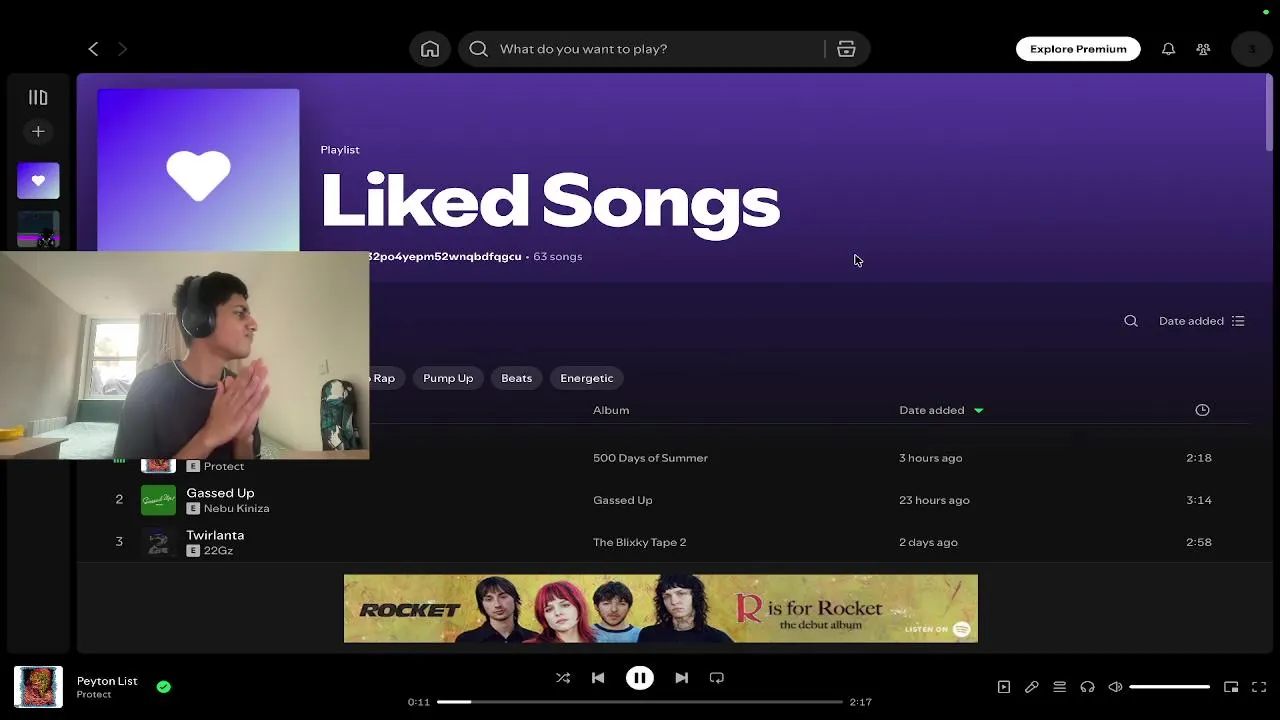Viewport: 1280px width, 720px height.
Task: Click the Liked Songs heart cover art
Action: [x=198, y=170]
